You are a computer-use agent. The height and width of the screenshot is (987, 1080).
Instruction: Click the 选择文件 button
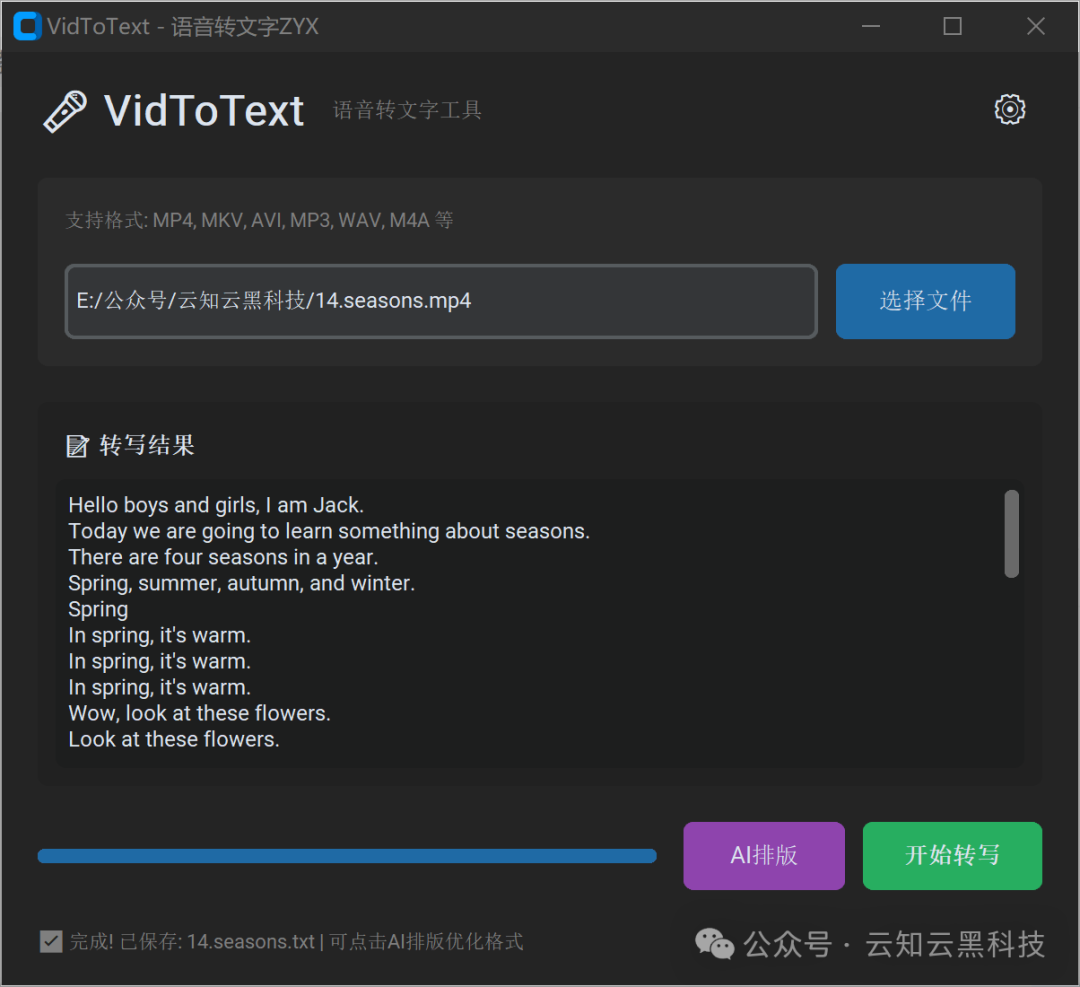point(925,301)
